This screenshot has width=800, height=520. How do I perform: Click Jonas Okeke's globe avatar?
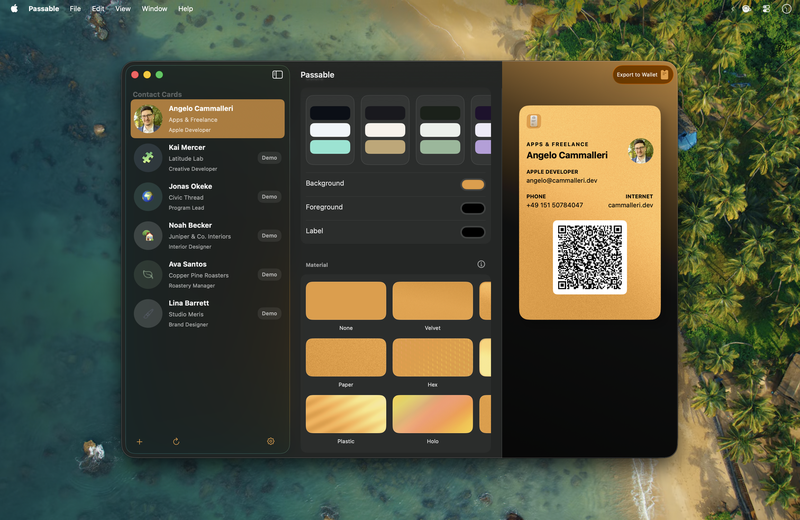click(x=148, y=196)
